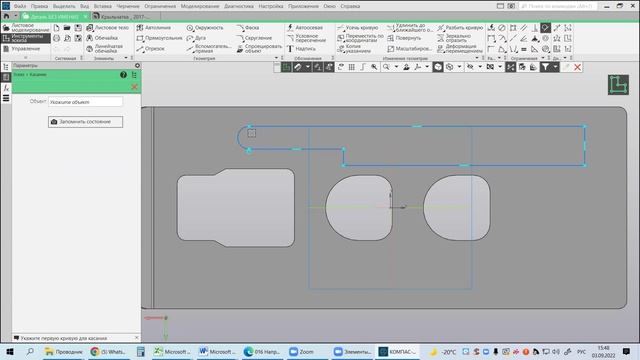Select the Окружность circle tool
The height and width of the screenshot is (360, 640).
pos(205,27)
